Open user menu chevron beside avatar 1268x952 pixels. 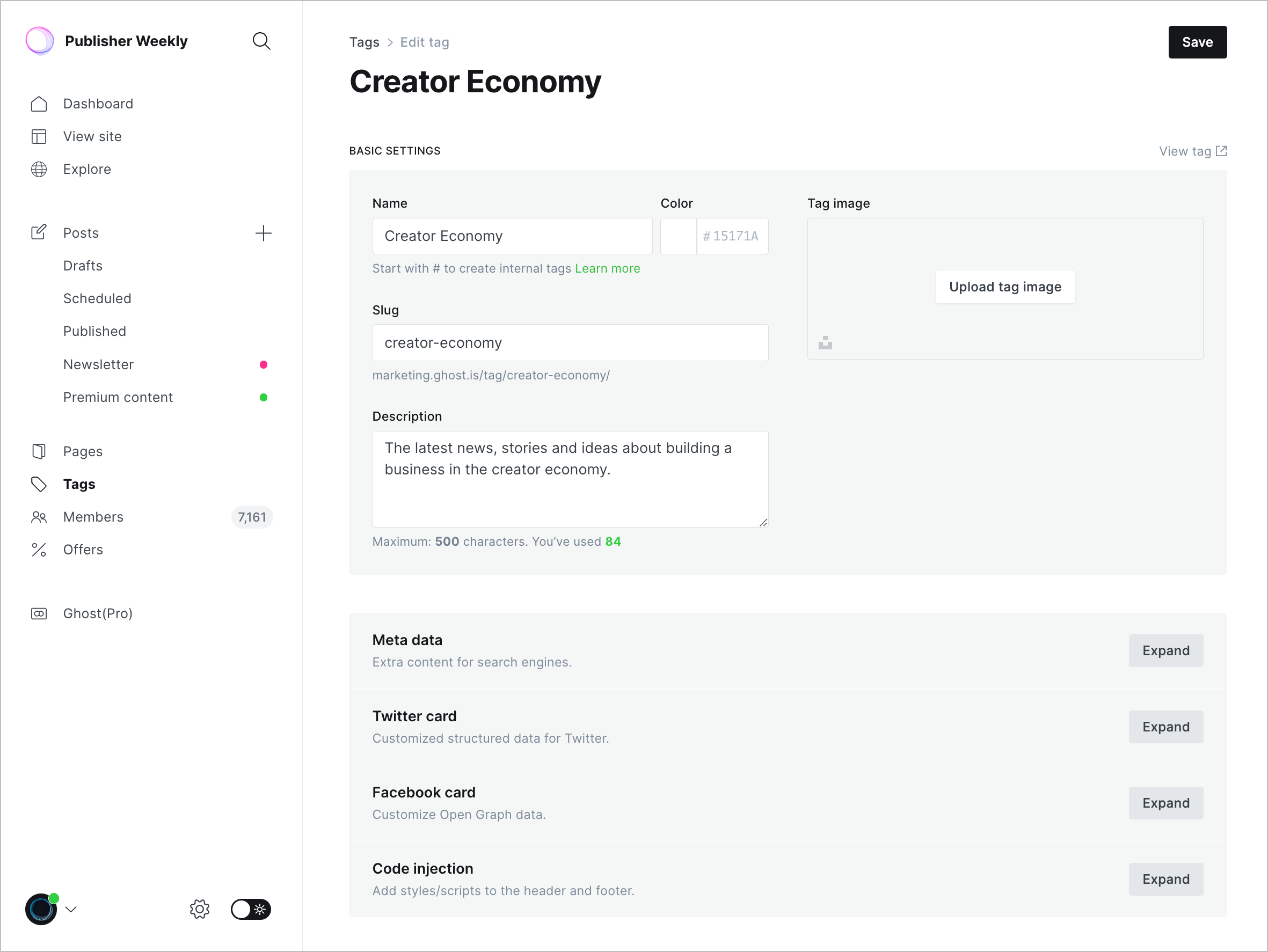71,909
